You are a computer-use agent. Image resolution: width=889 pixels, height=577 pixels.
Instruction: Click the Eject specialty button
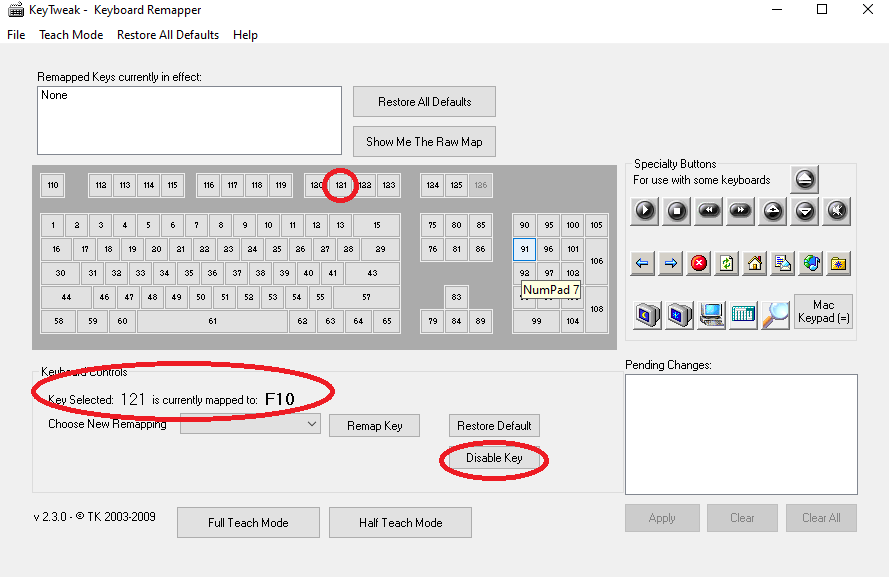(x=805, y=180)
